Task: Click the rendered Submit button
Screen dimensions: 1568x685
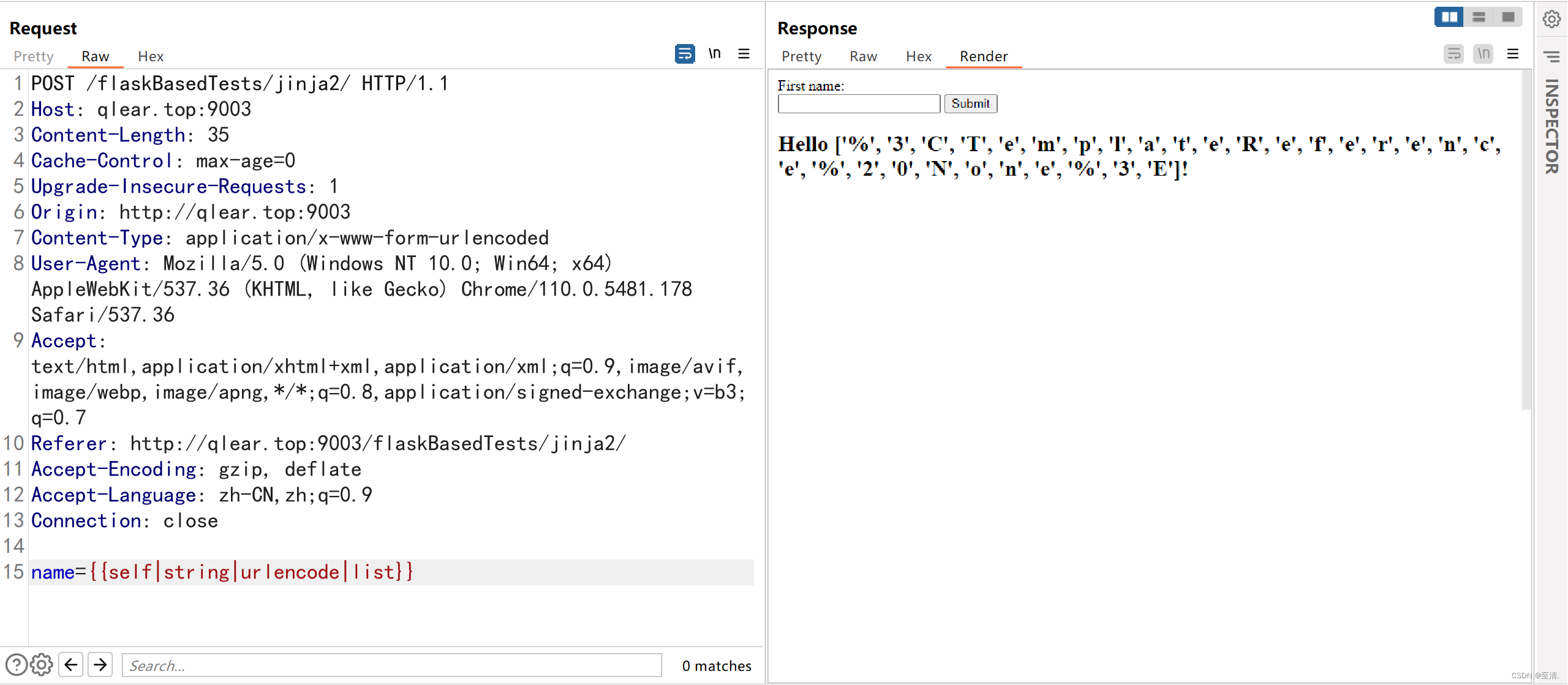Action: pyautogui.click(x=971, y=103)
